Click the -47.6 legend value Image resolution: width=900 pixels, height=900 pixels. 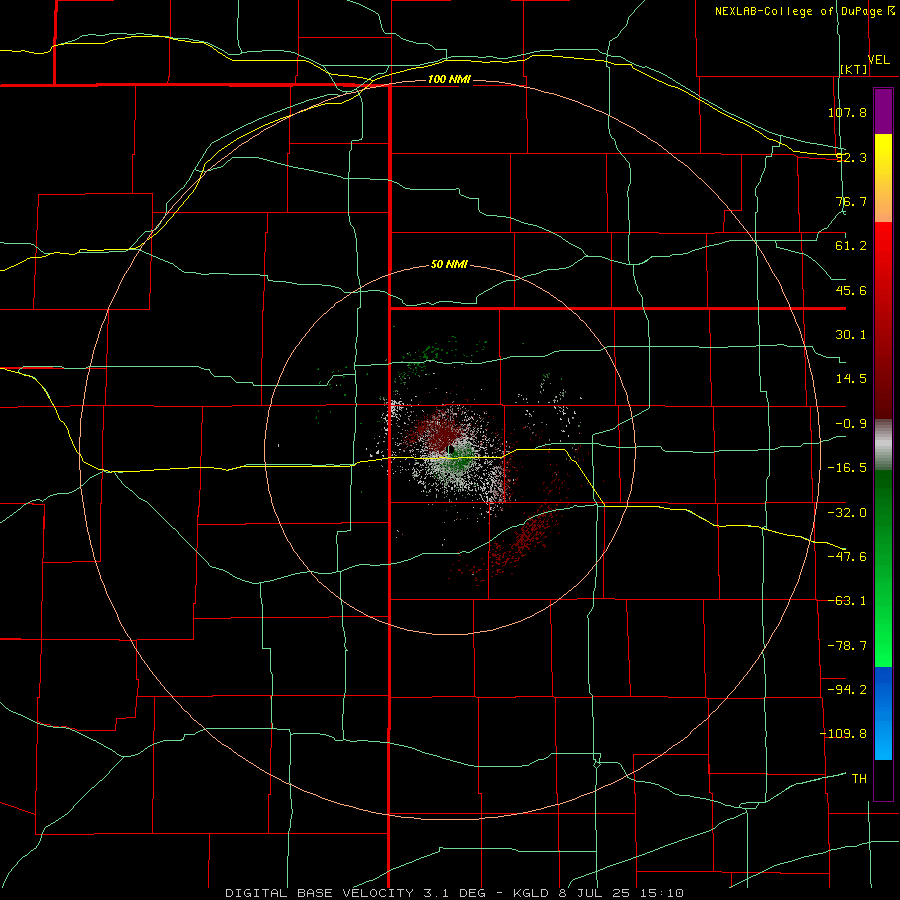click(847, 557)
